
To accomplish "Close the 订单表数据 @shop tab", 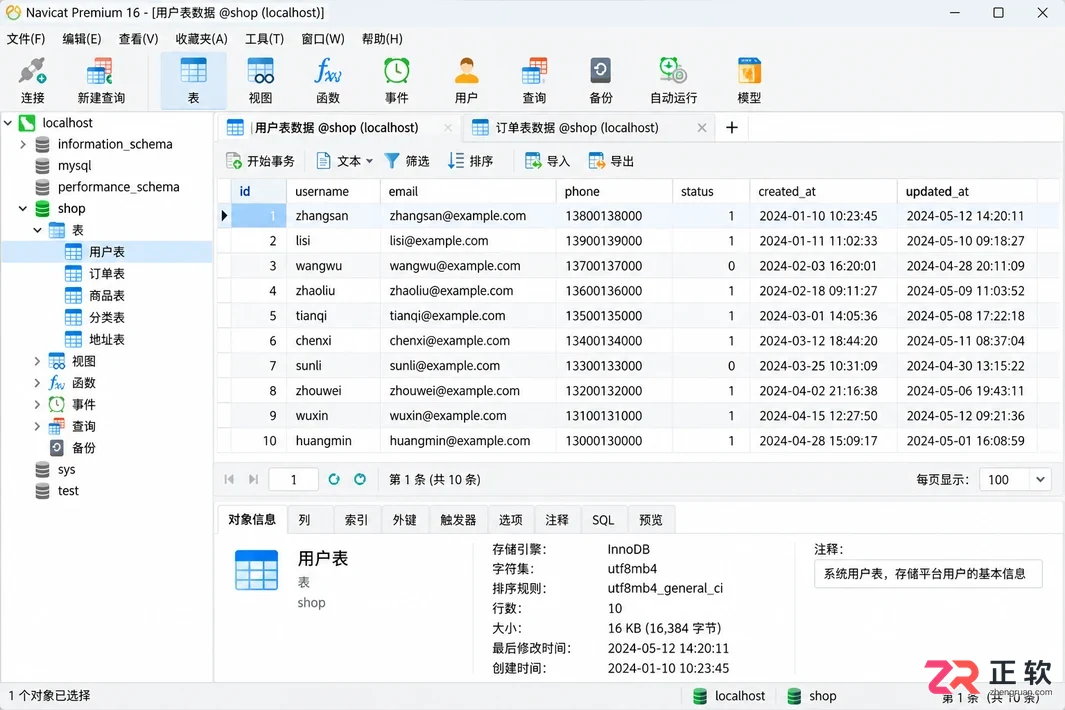I will click(702, 128).
